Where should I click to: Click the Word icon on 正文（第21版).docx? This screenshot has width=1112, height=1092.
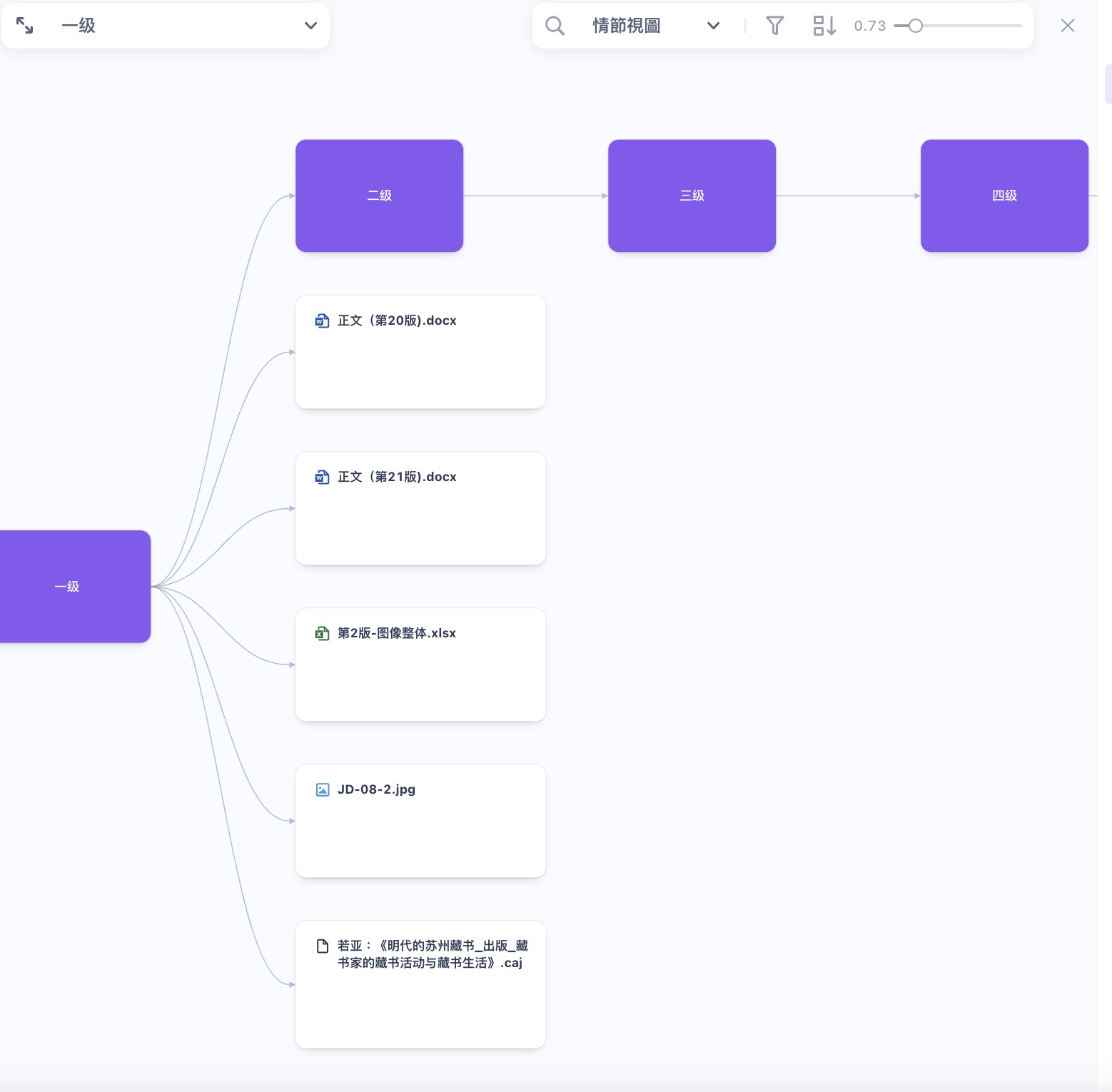point(323,477)
